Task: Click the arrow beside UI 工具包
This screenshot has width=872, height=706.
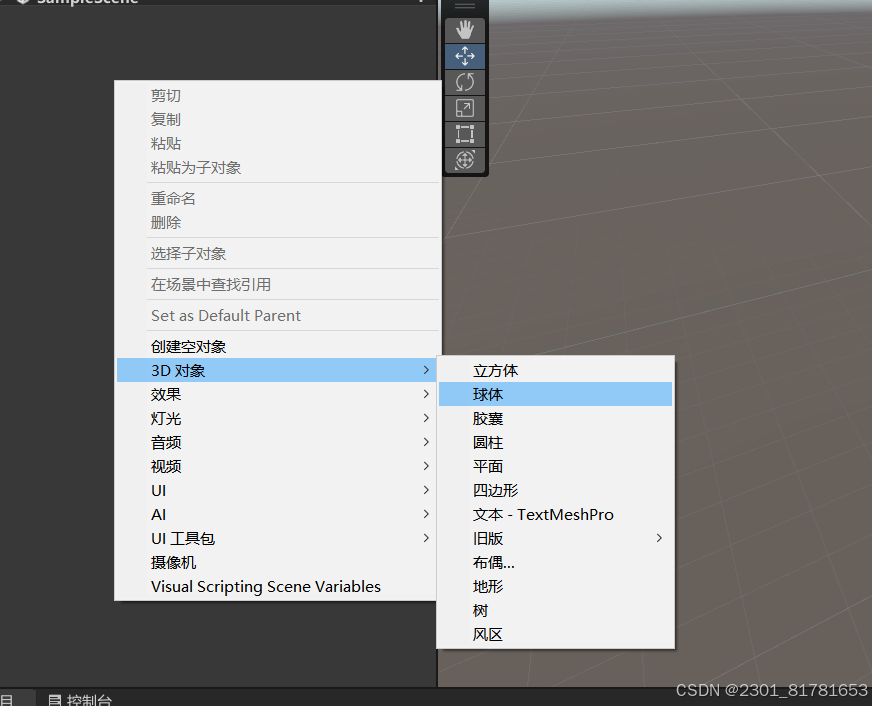Action: coord(426,538)
